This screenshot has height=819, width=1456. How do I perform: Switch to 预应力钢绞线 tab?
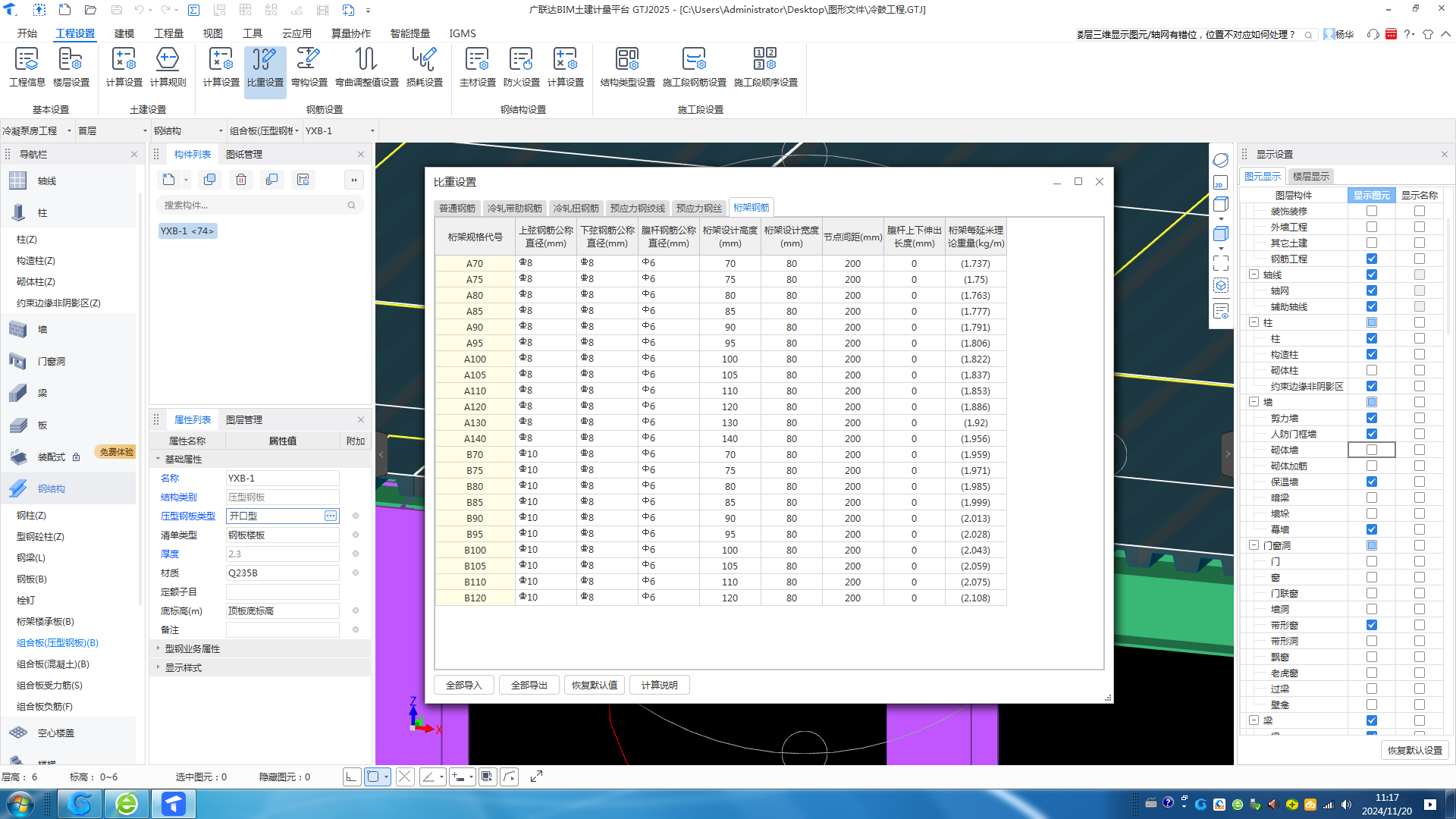(638, 208)
